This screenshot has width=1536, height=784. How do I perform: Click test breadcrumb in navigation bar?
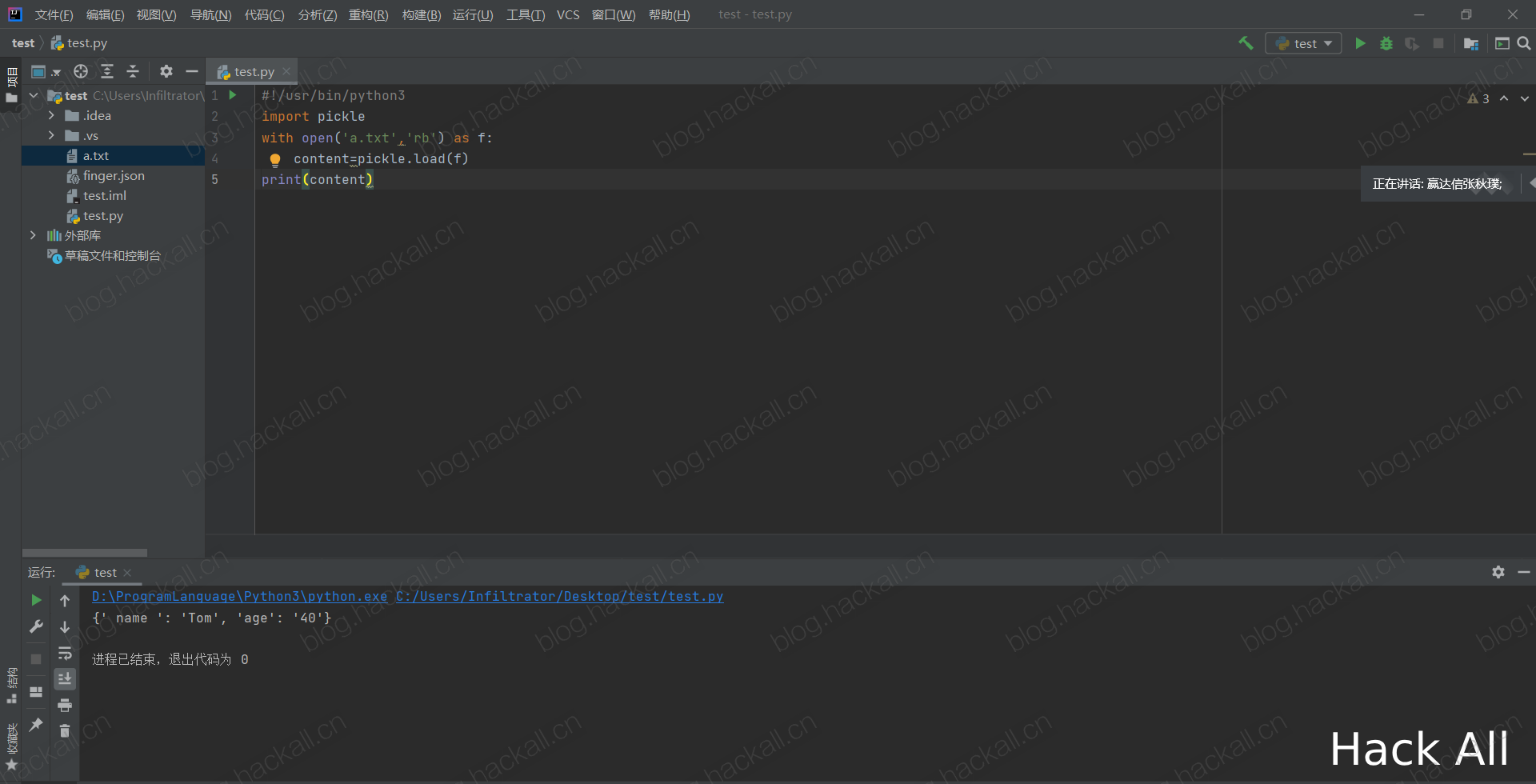point(23,43)
